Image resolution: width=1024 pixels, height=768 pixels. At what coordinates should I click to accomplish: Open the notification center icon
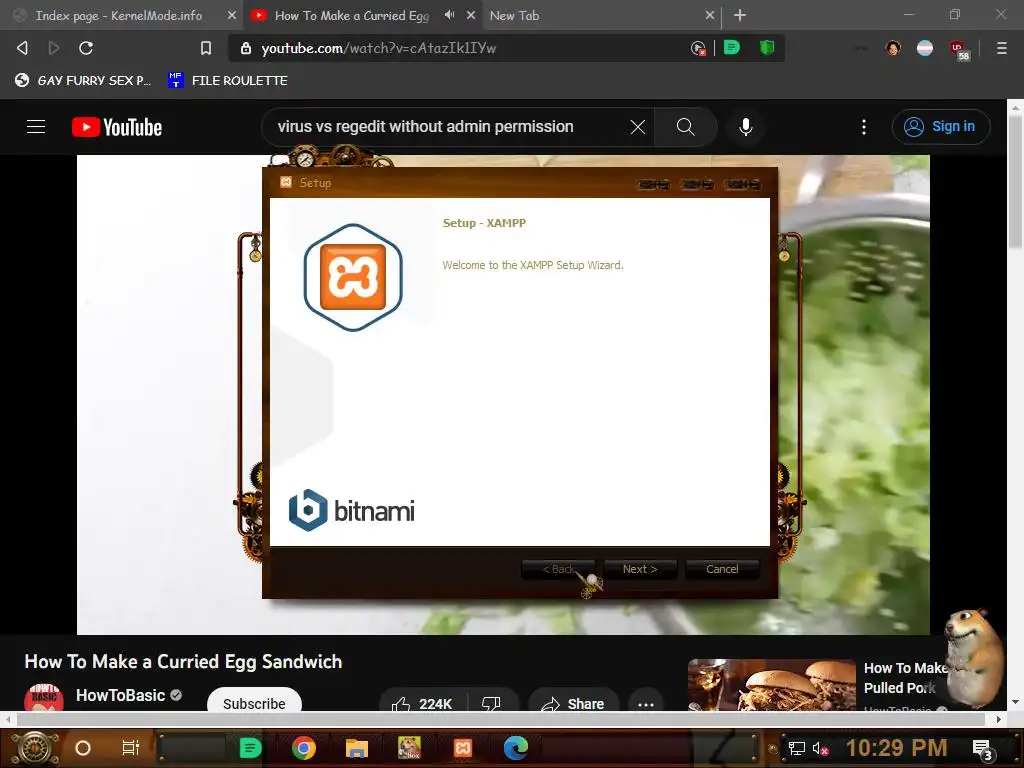pos(983,750)
